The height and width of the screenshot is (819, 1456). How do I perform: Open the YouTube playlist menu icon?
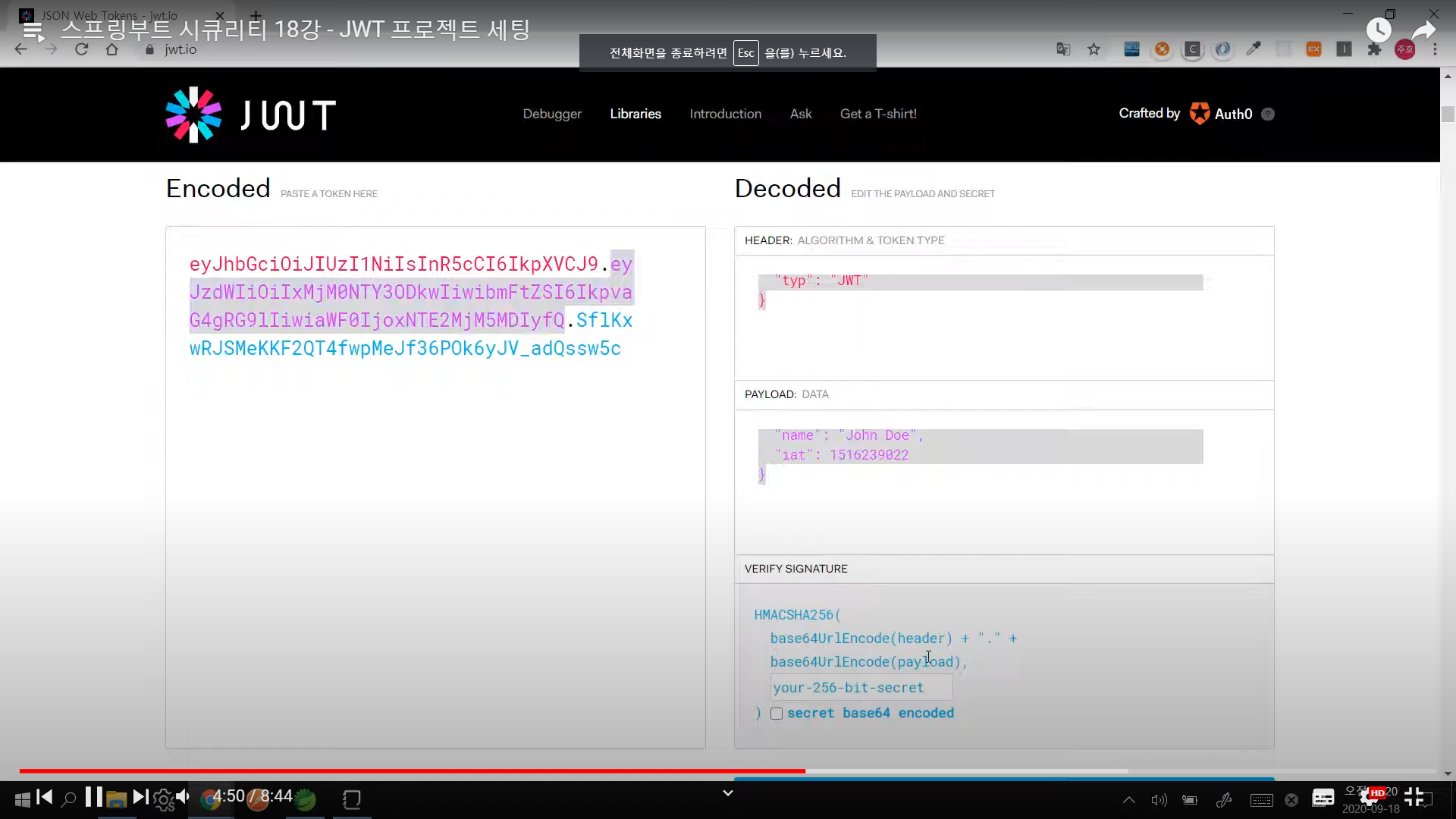33,31
